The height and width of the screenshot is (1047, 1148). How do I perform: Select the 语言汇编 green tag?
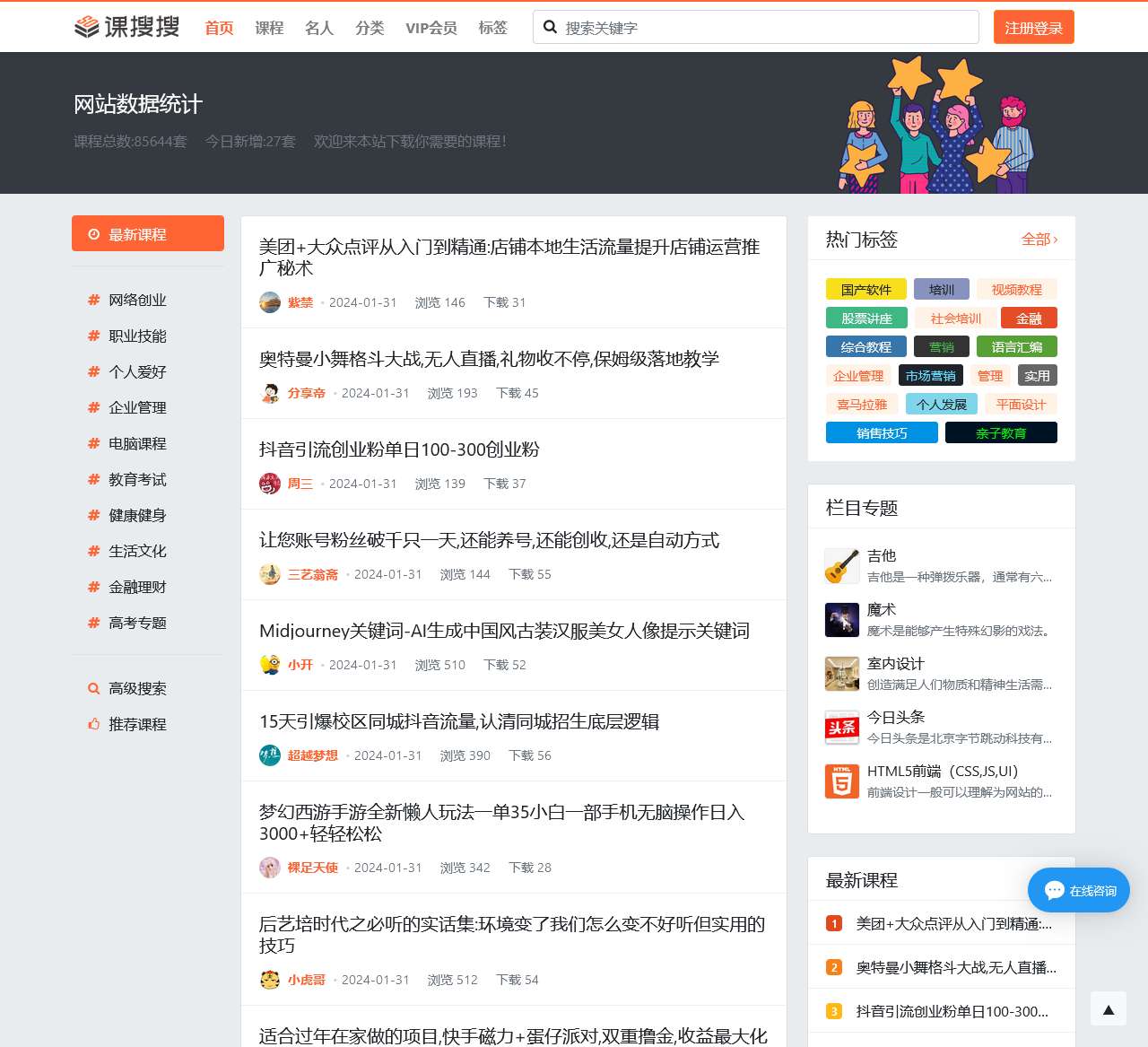tap(1017, 346)
